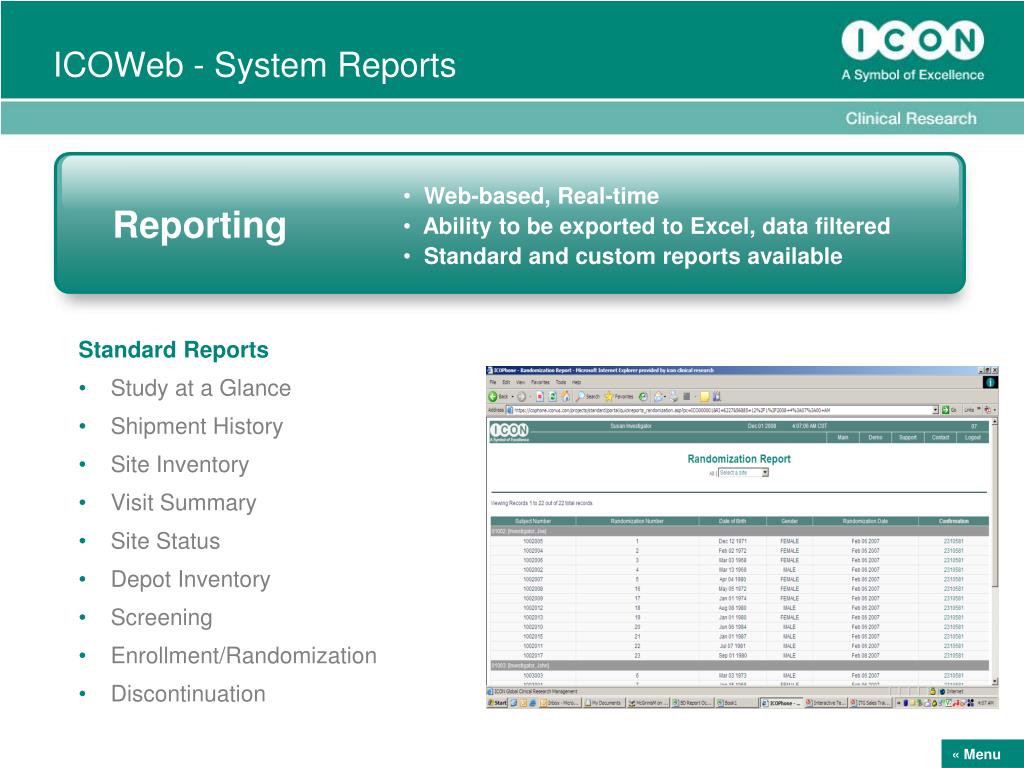Click the Standard Reports heading

tap(173, 349)
